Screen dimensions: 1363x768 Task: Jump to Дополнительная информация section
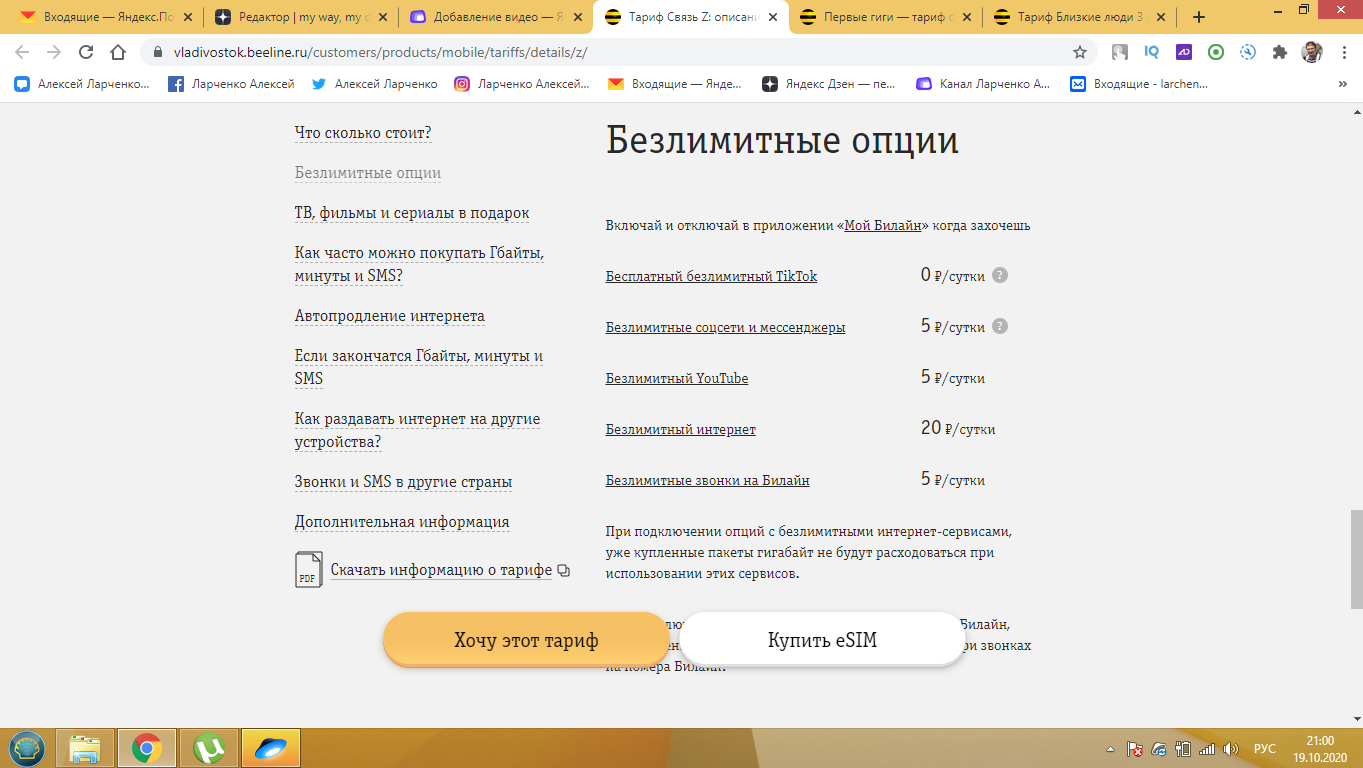402,522
